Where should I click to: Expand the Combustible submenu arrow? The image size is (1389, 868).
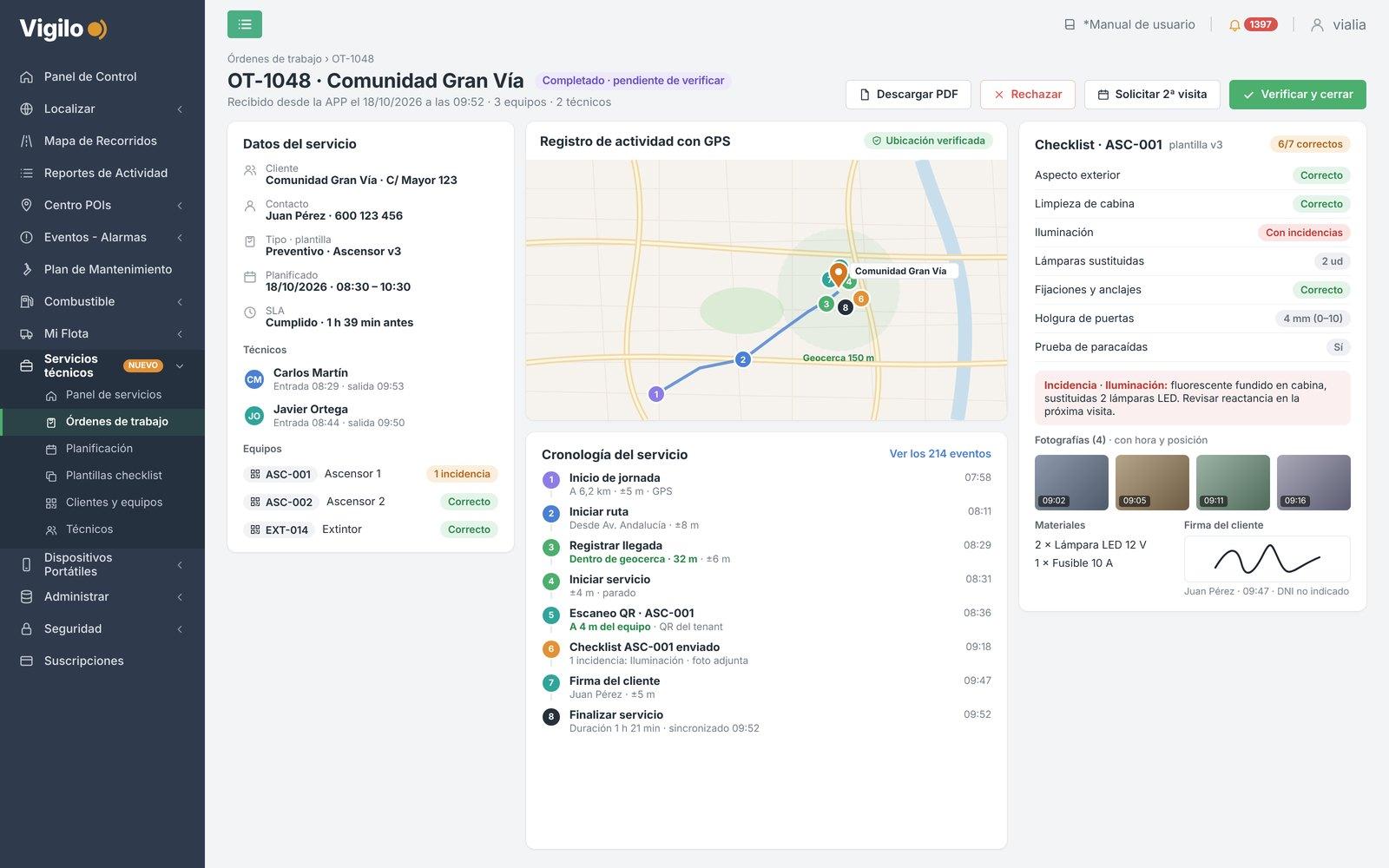click(x=180, y=302)
